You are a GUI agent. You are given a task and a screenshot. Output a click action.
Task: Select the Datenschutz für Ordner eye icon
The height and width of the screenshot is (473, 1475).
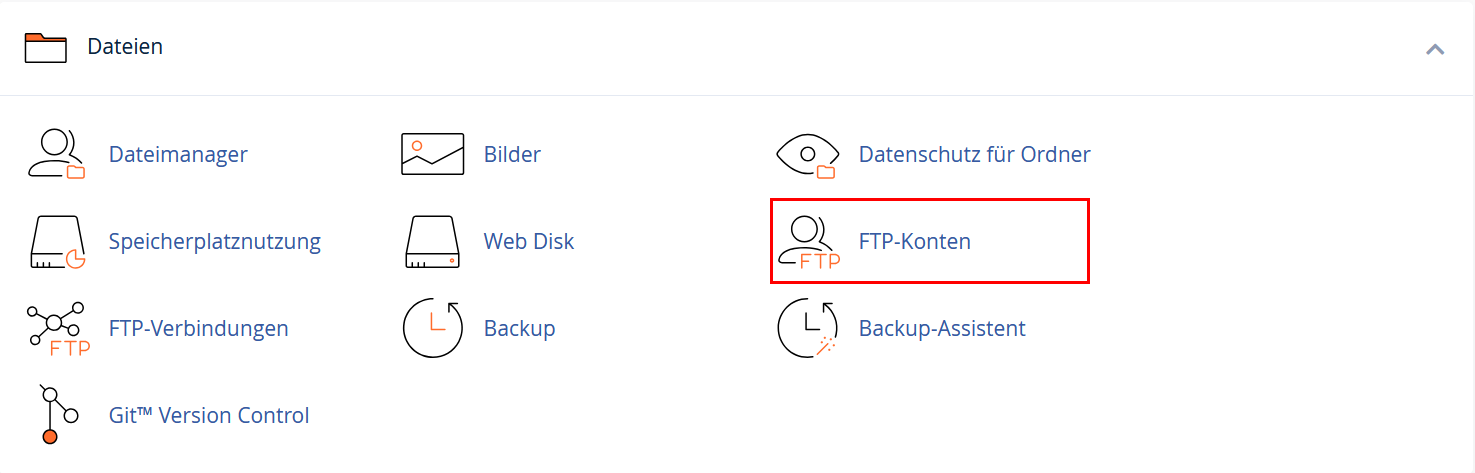807,155
